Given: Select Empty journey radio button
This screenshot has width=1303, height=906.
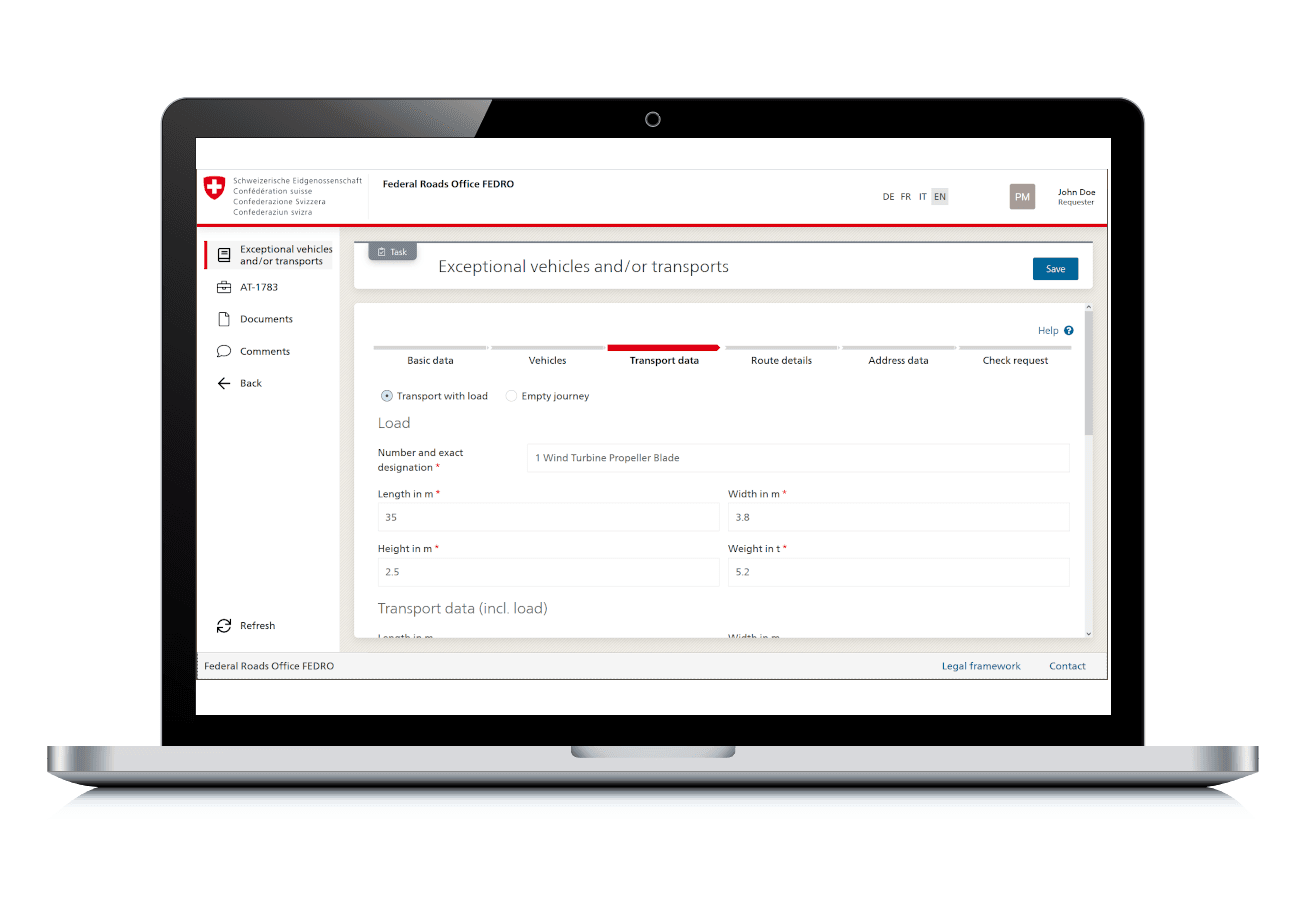Looking at the screenshot, I should click(x=511, y=396).
